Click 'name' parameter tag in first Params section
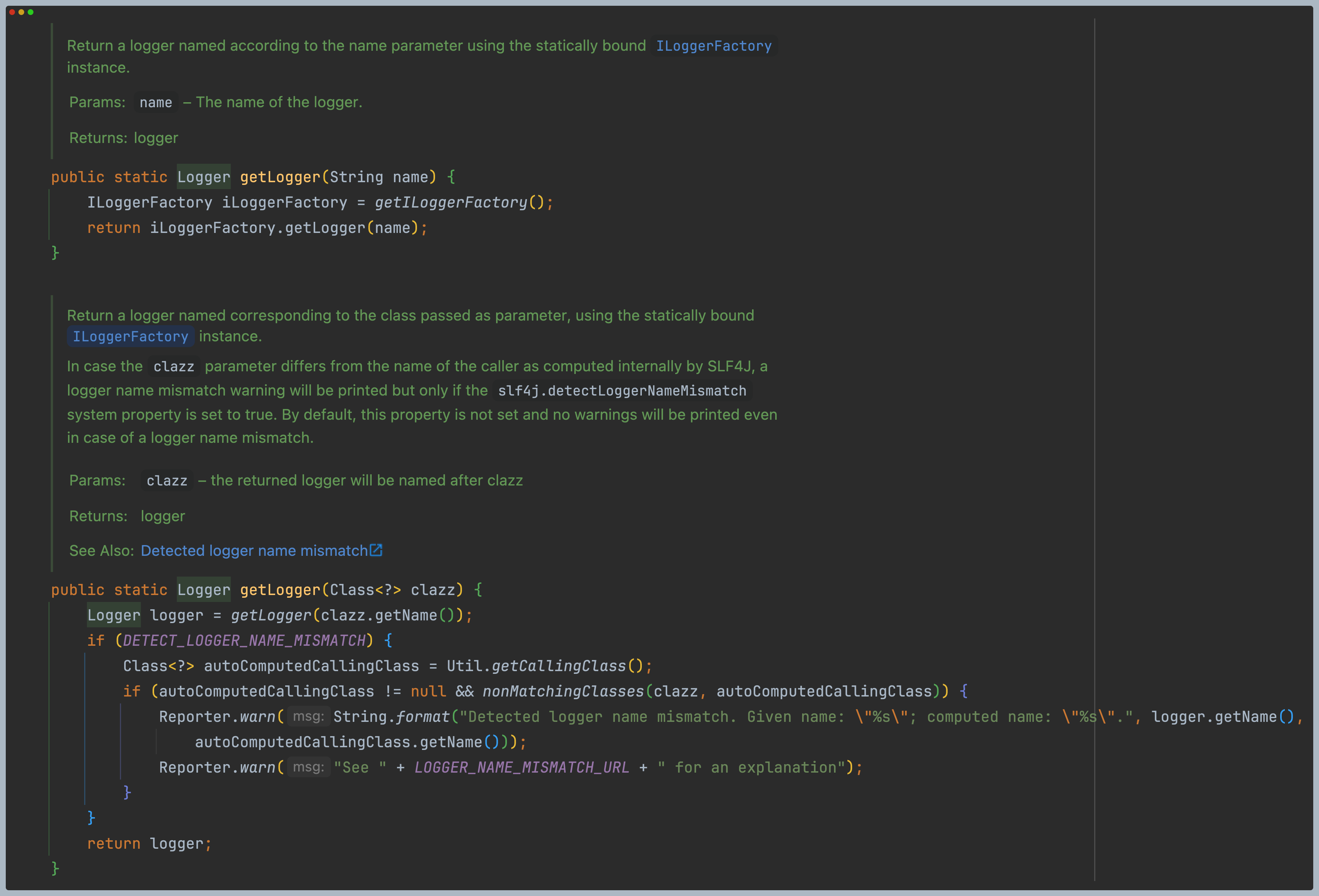 (x=156, y=103)
